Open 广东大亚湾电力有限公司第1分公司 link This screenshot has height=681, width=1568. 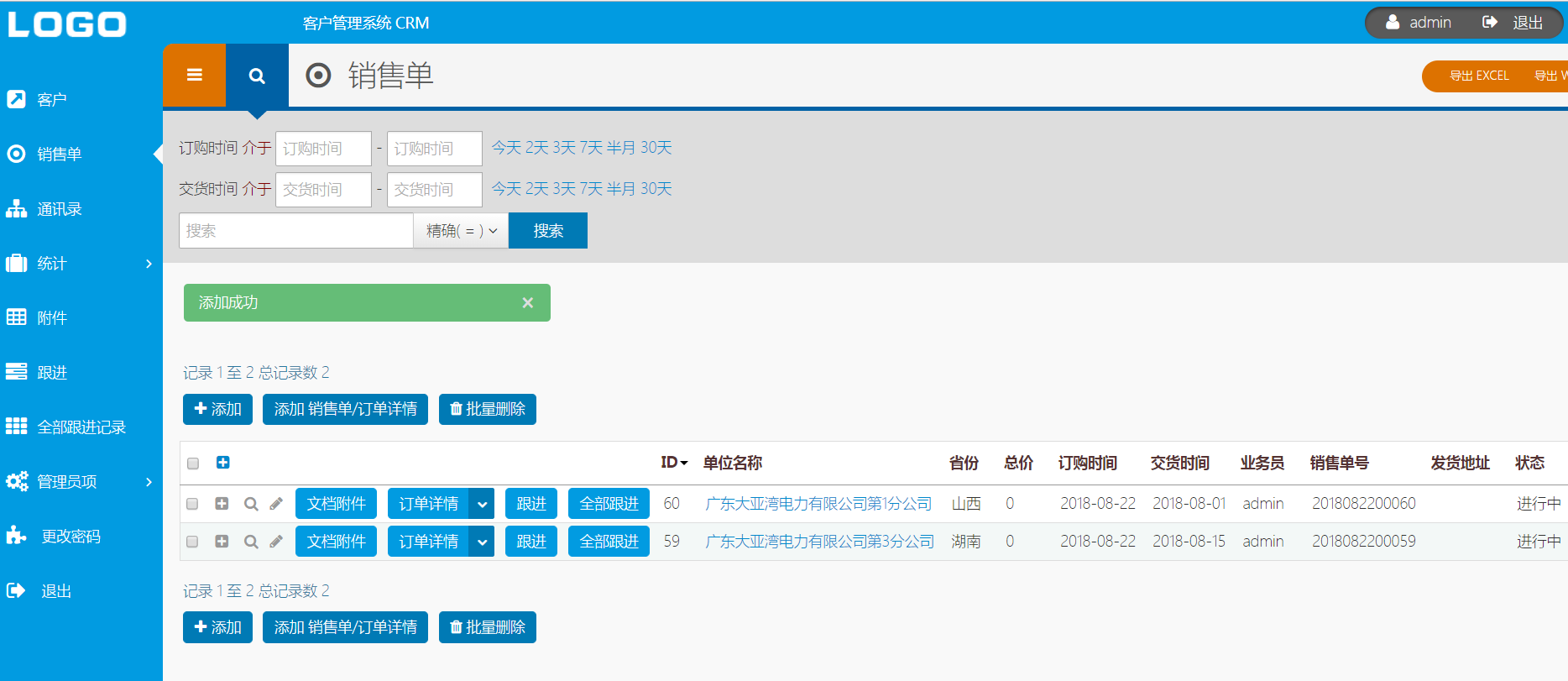818,504
